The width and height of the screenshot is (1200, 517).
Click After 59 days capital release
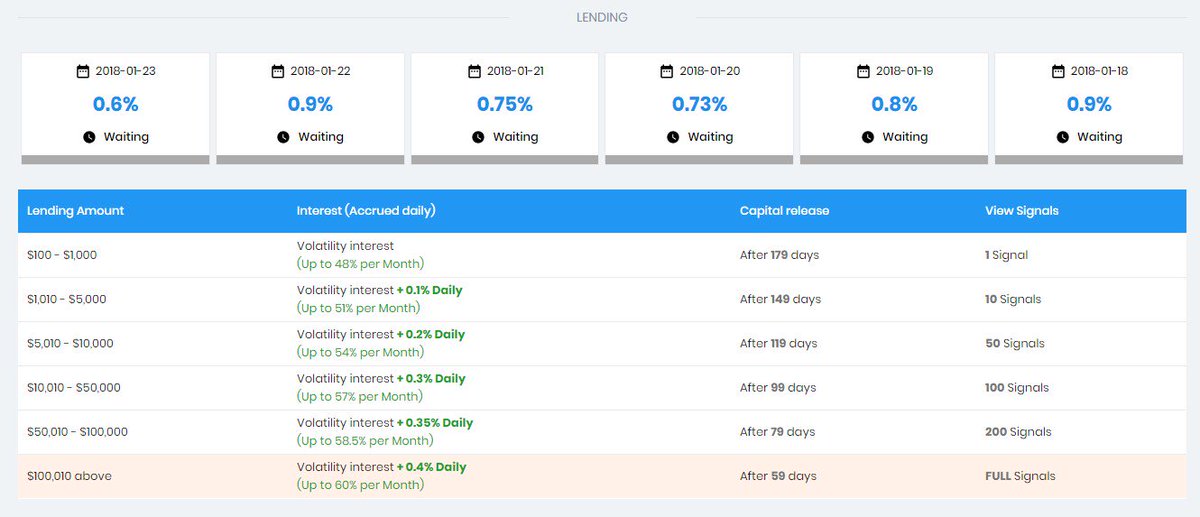click(778, 476)
